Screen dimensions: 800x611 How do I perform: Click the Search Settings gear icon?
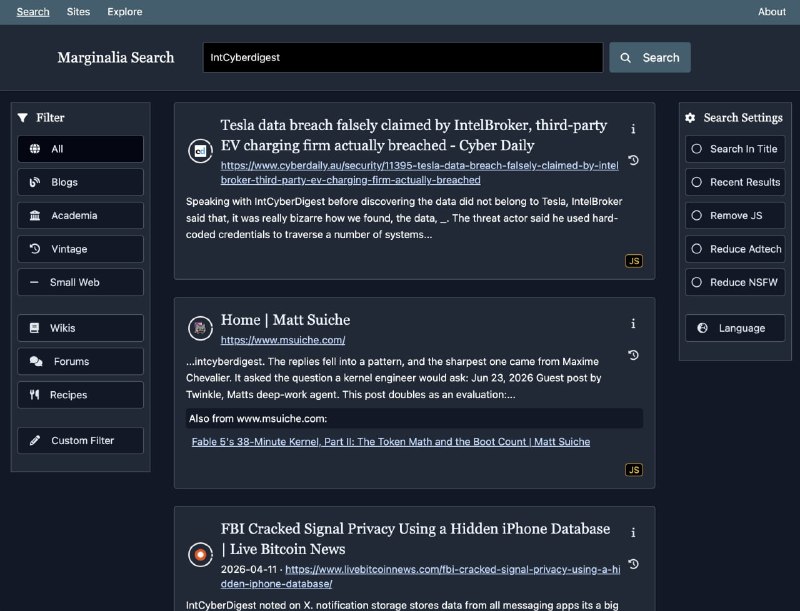click(x=690, y=118)
